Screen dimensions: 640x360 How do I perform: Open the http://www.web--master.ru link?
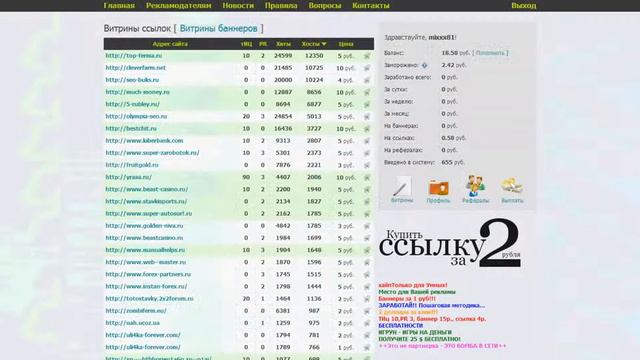pyautogui.click(x=145, y=262)
